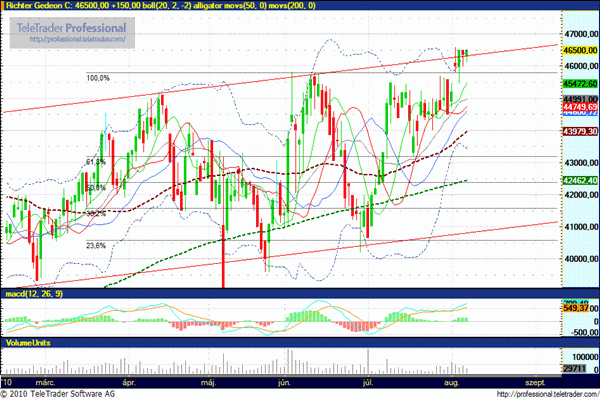Click the ápr. month label on time axis
Viewport: 600px width, 400px height.
(129, 382)
